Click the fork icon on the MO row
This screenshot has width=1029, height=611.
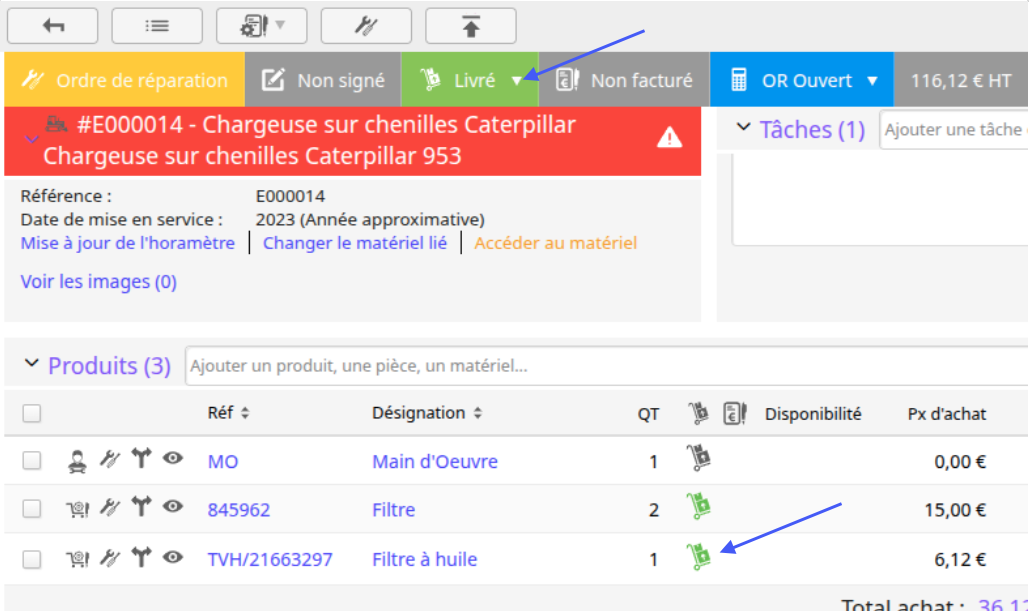coord(141,458)
